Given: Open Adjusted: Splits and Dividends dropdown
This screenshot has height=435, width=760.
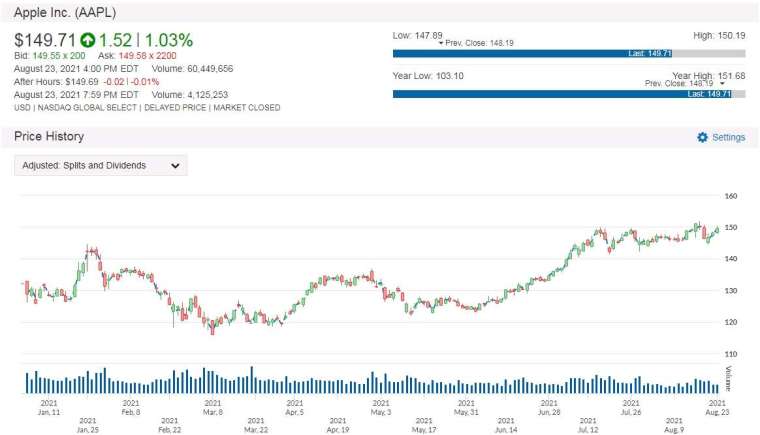Looking at the screenshot, I should tap(101, 165).
